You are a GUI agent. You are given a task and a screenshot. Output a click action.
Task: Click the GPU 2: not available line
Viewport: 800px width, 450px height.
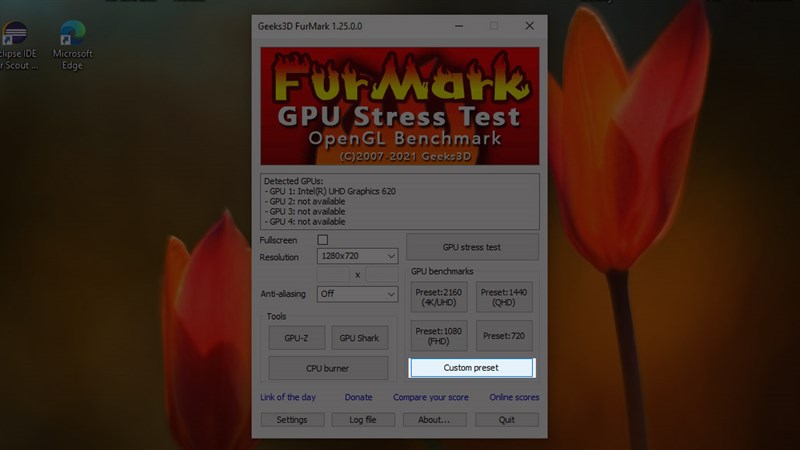click(x=305, y=202)
